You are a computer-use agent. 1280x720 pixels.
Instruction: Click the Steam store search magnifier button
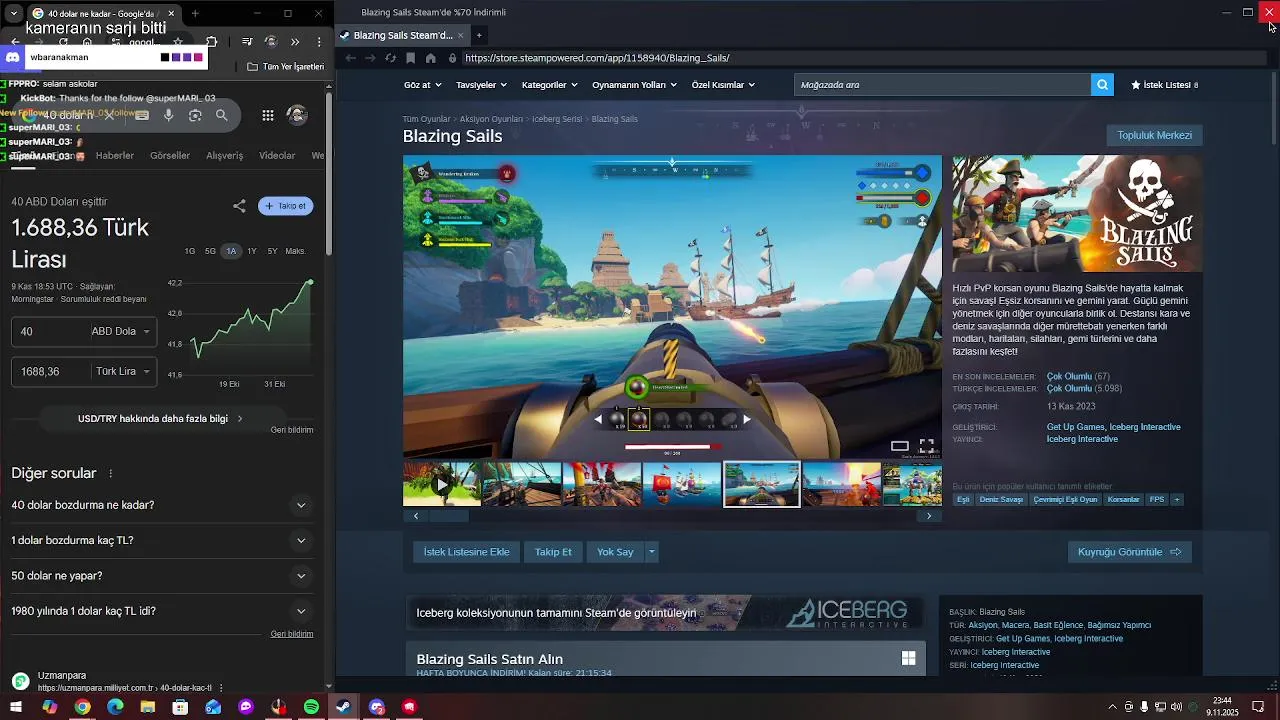pos(1102,85)
